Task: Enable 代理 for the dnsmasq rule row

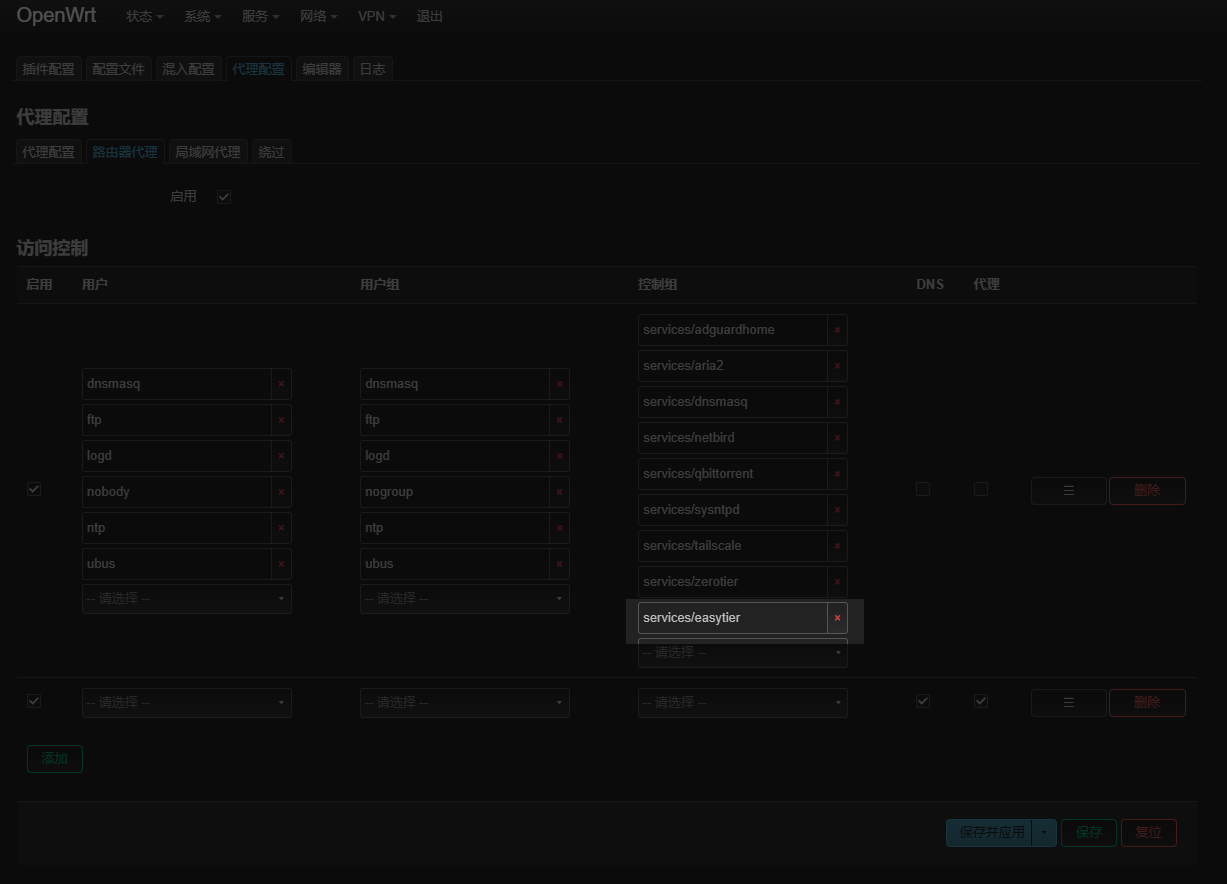Action: (x=981, y=489)
